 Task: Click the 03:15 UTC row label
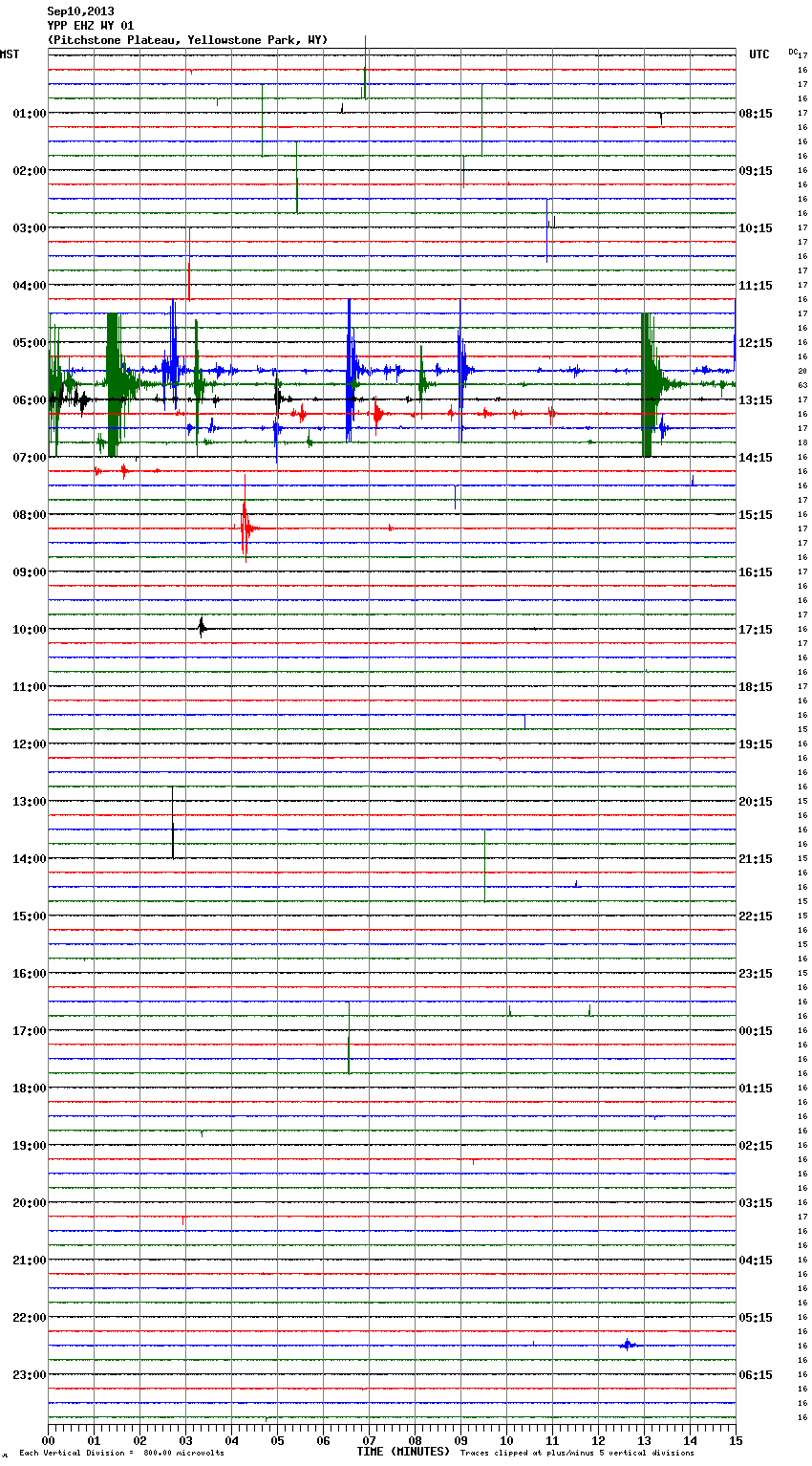pos(756,1202)
